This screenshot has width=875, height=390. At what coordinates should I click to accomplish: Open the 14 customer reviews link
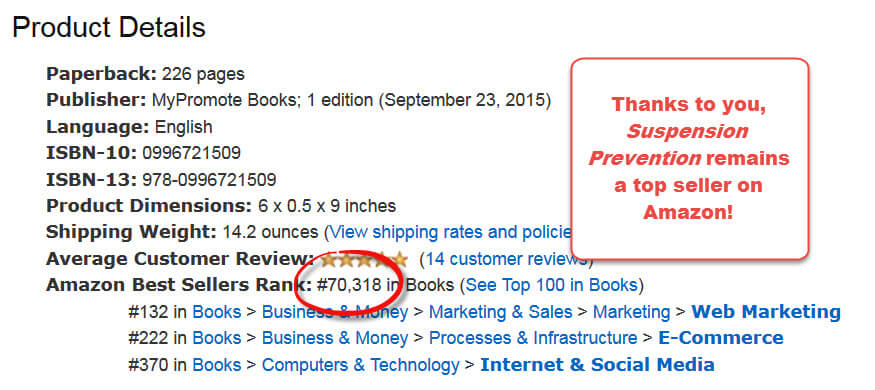[x=504, y=259]
